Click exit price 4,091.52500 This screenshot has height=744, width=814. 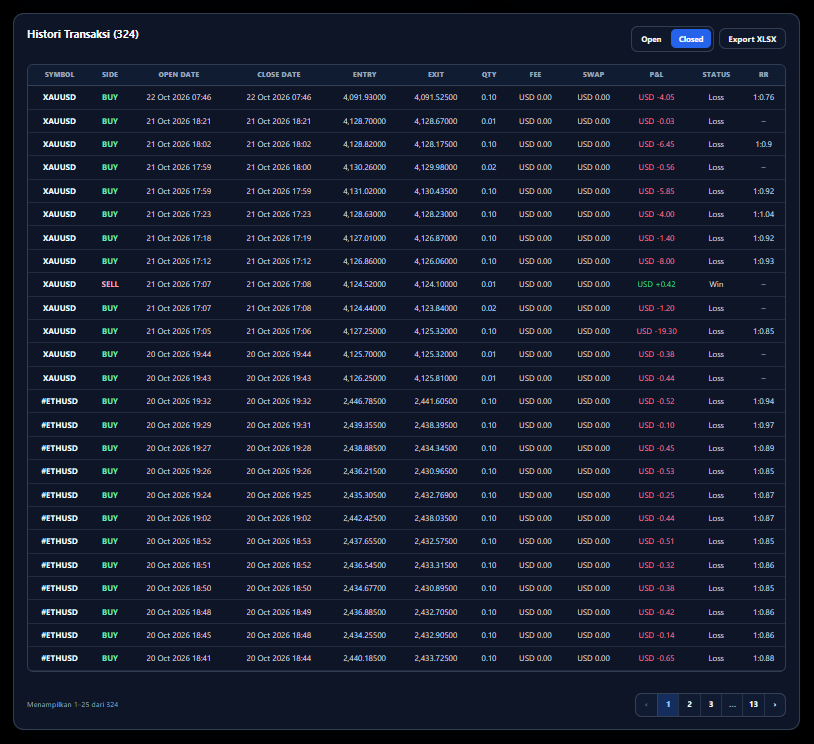tap(436, 98)
